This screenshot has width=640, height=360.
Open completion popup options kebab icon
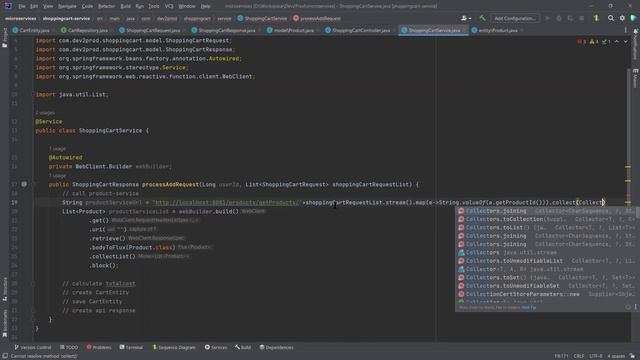pos(635,307)
